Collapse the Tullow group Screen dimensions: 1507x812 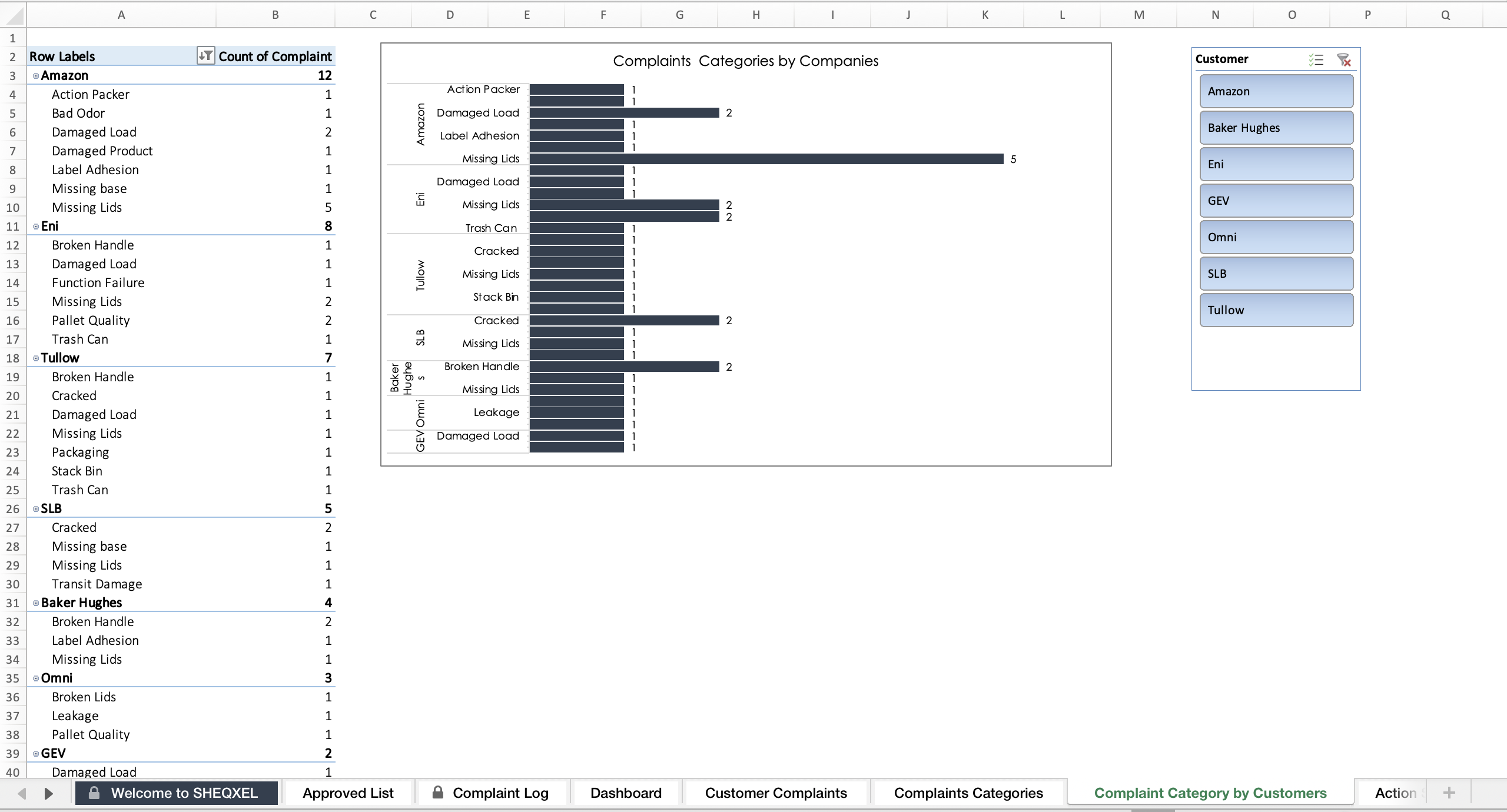pos(36,358)
